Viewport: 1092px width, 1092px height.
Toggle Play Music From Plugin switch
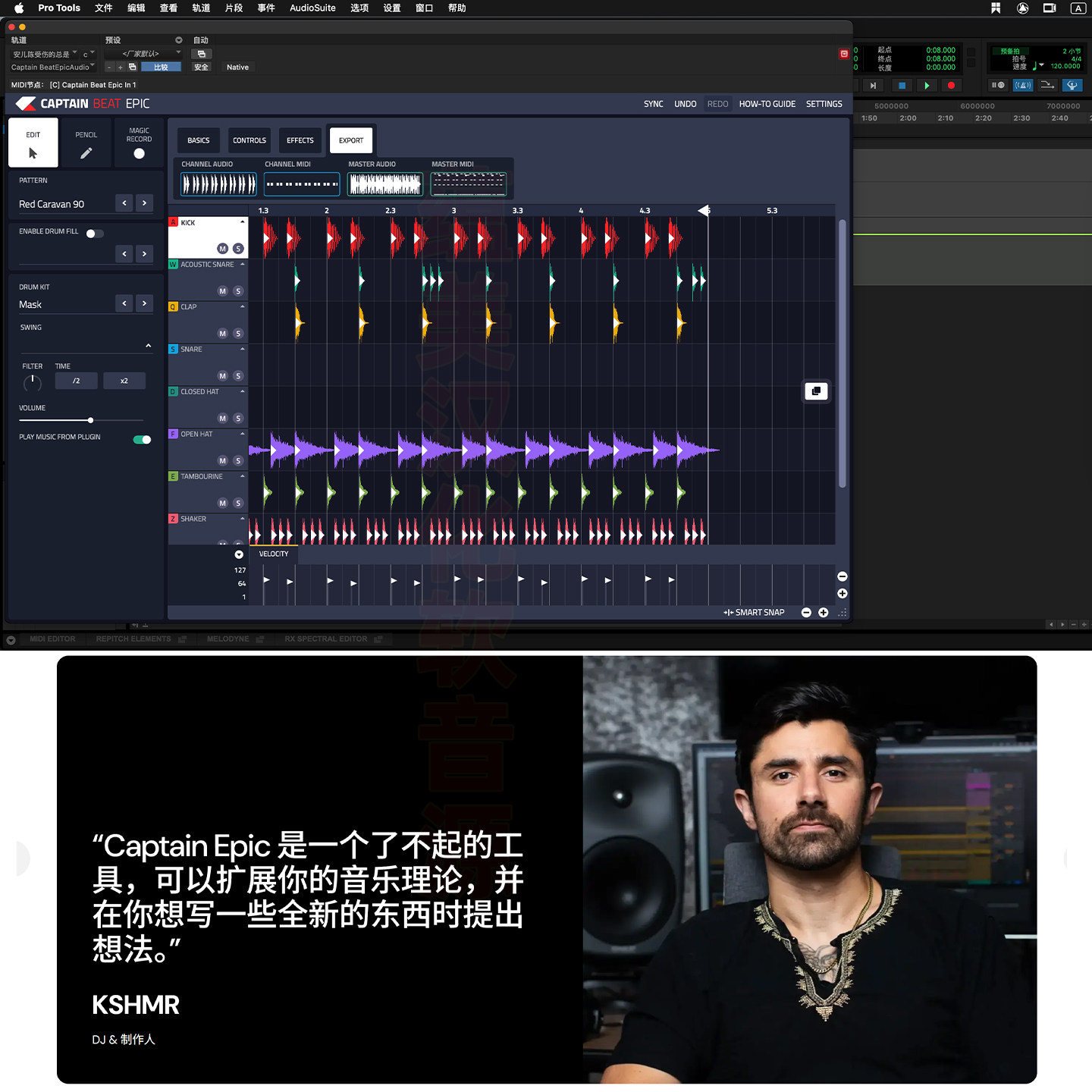tap(142, 440)
